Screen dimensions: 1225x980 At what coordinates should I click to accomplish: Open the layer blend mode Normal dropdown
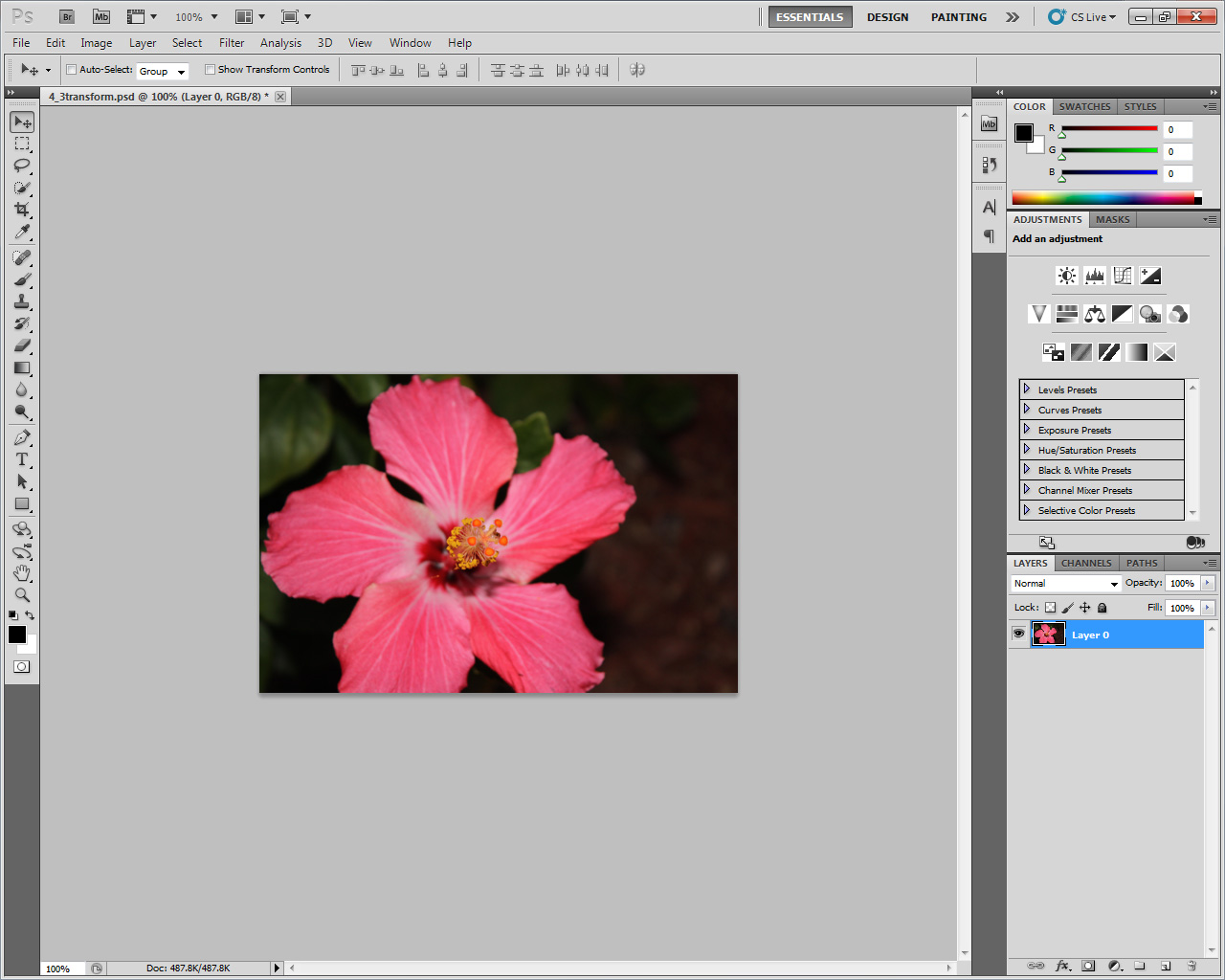pos(1066,583)
